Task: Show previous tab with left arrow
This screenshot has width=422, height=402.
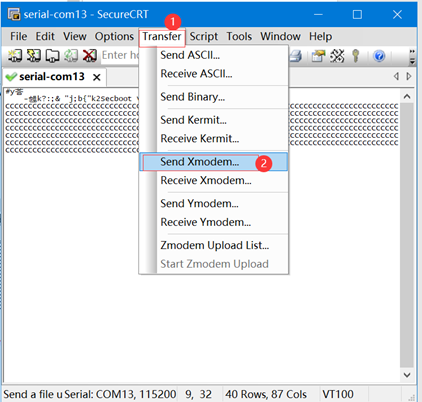Action: 396,76
